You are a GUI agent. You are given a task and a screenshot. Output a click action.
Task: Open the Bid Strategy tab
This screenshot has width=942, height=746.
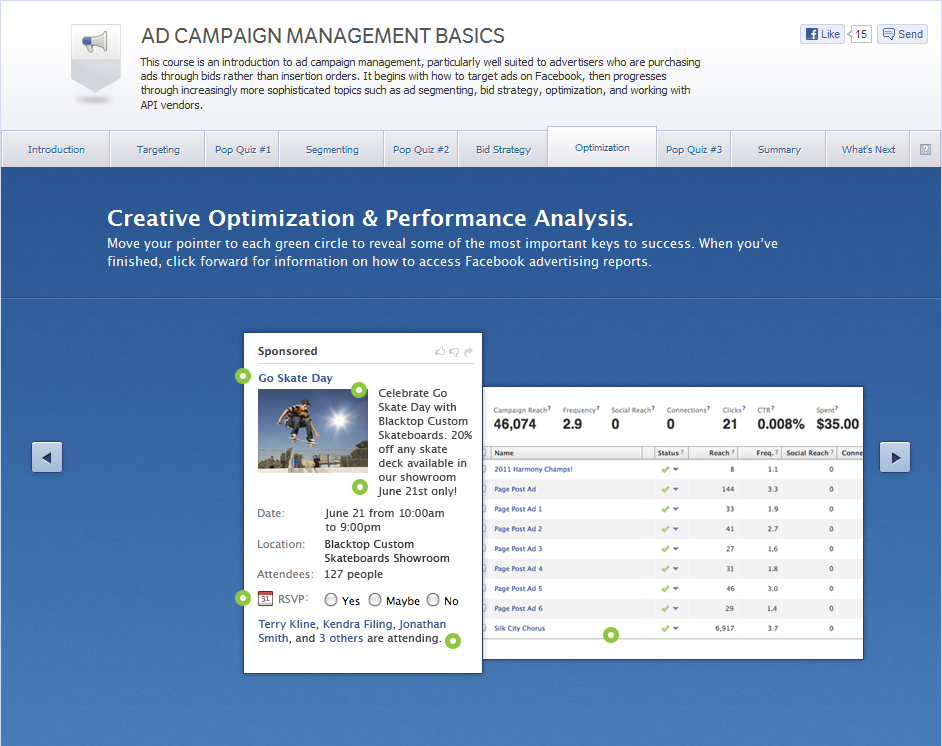pyautogui.click(x=503, y=150)
